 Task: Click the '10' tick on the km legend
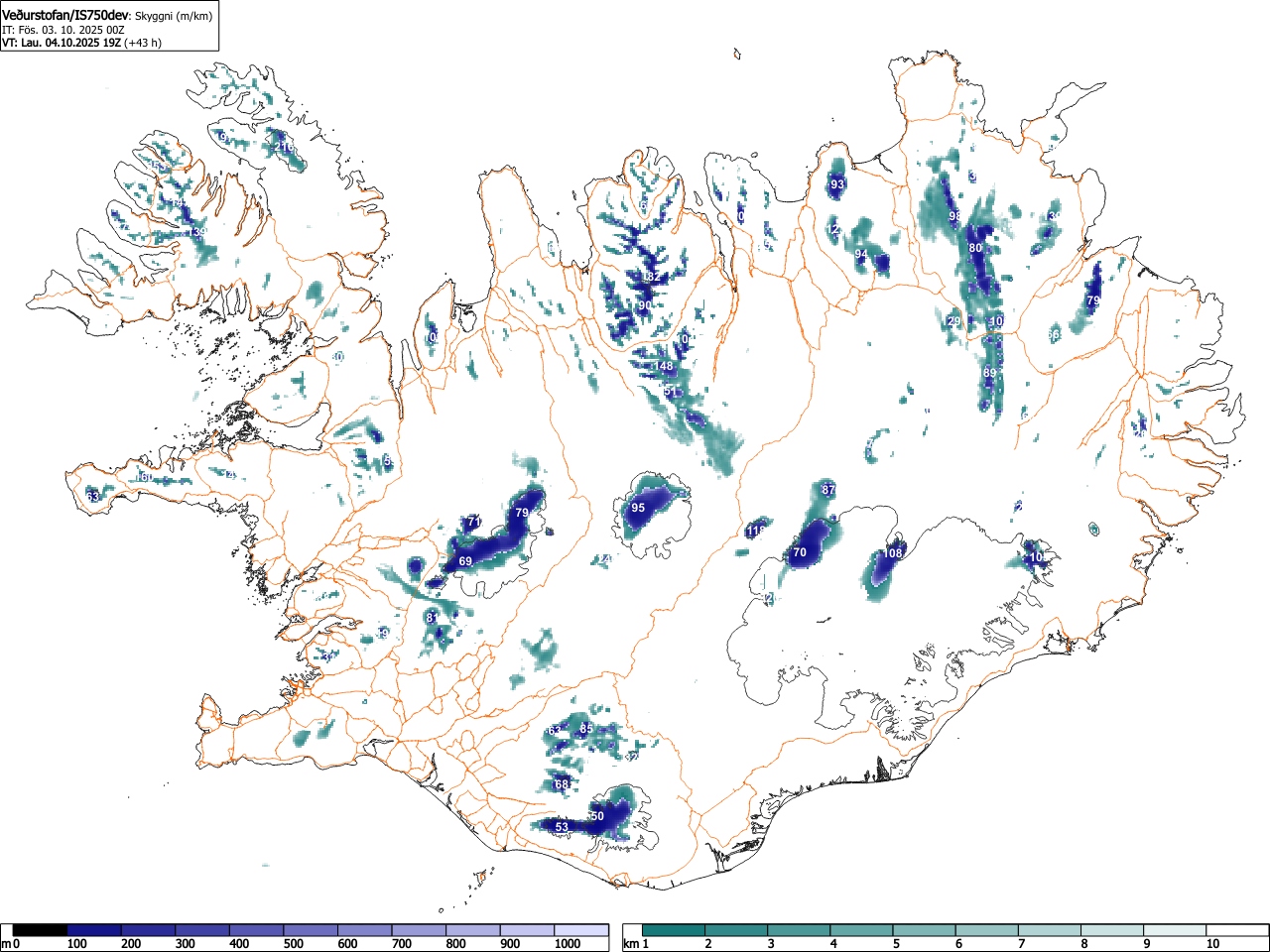[x=1212, y=944]
